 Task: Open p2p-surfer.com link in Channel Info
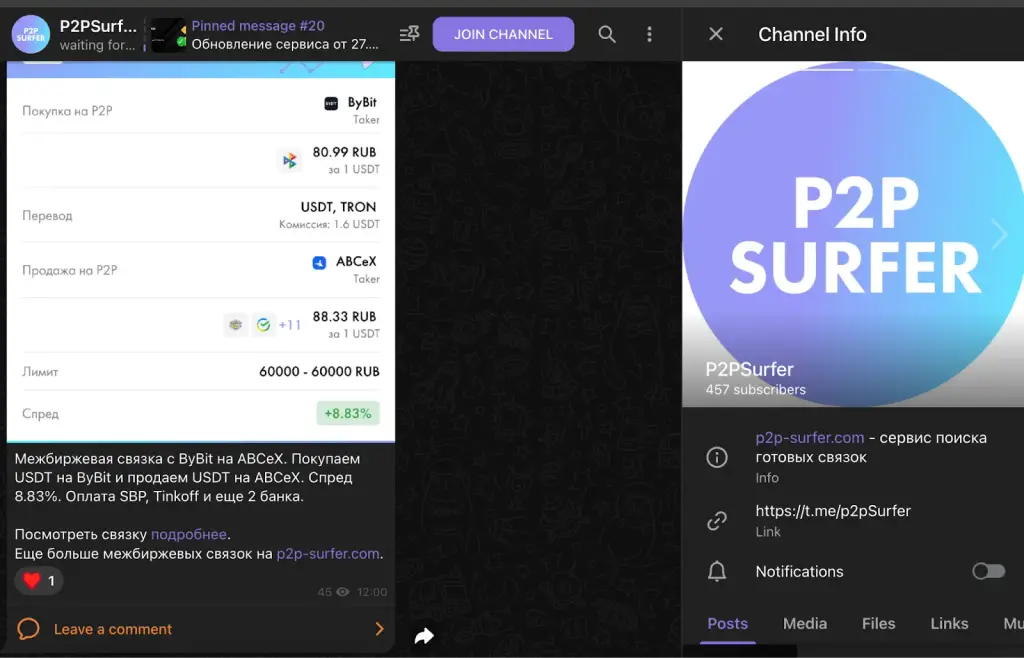pyautogui.click(x=810, y=437)
